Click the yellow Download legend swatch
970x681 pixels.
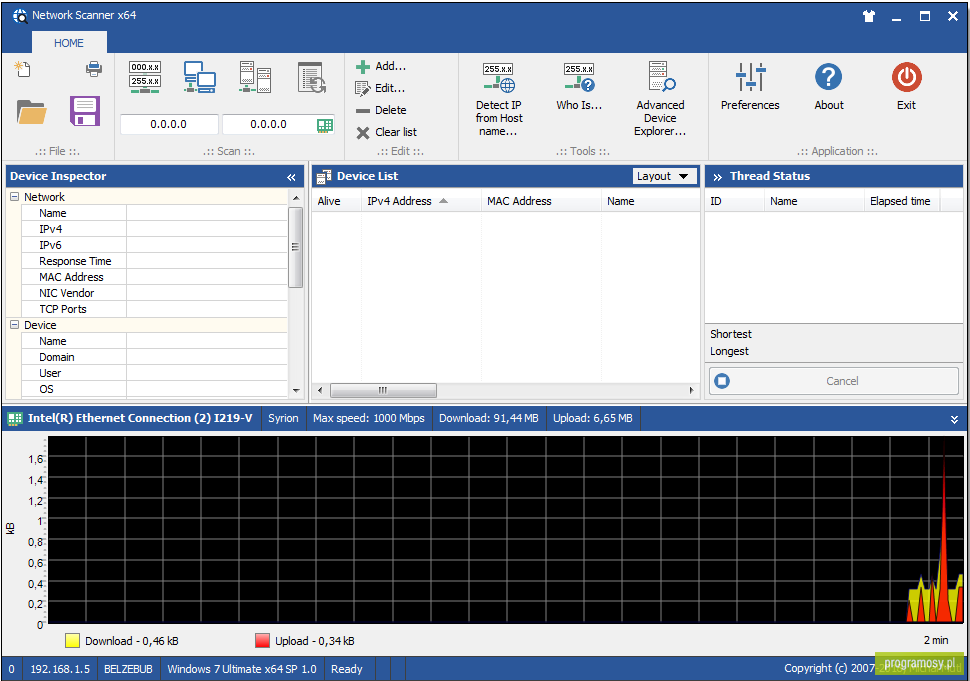pyautogui.click(x=72, y=641)
